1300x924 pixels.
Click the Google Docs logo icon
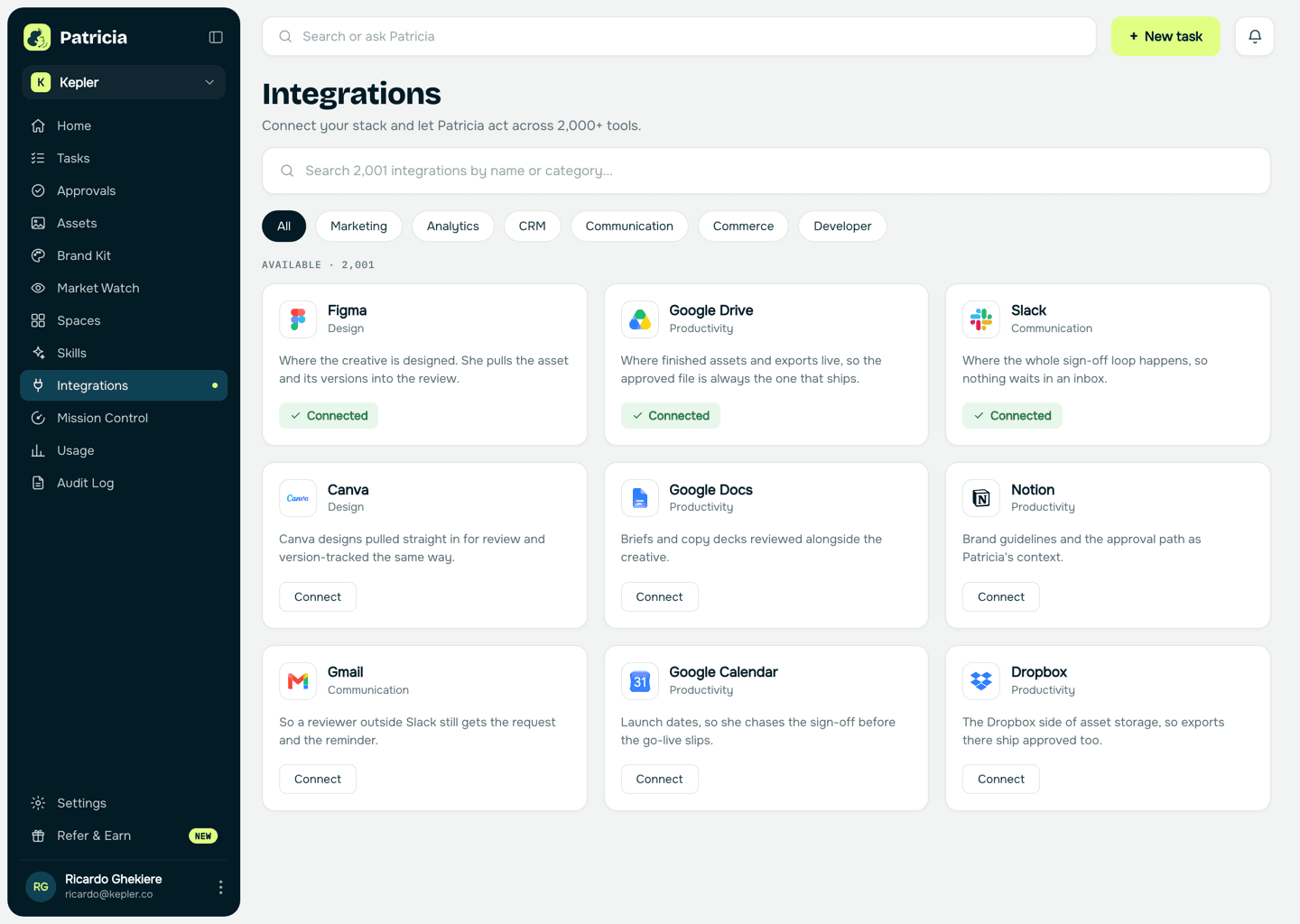[640, 498]
